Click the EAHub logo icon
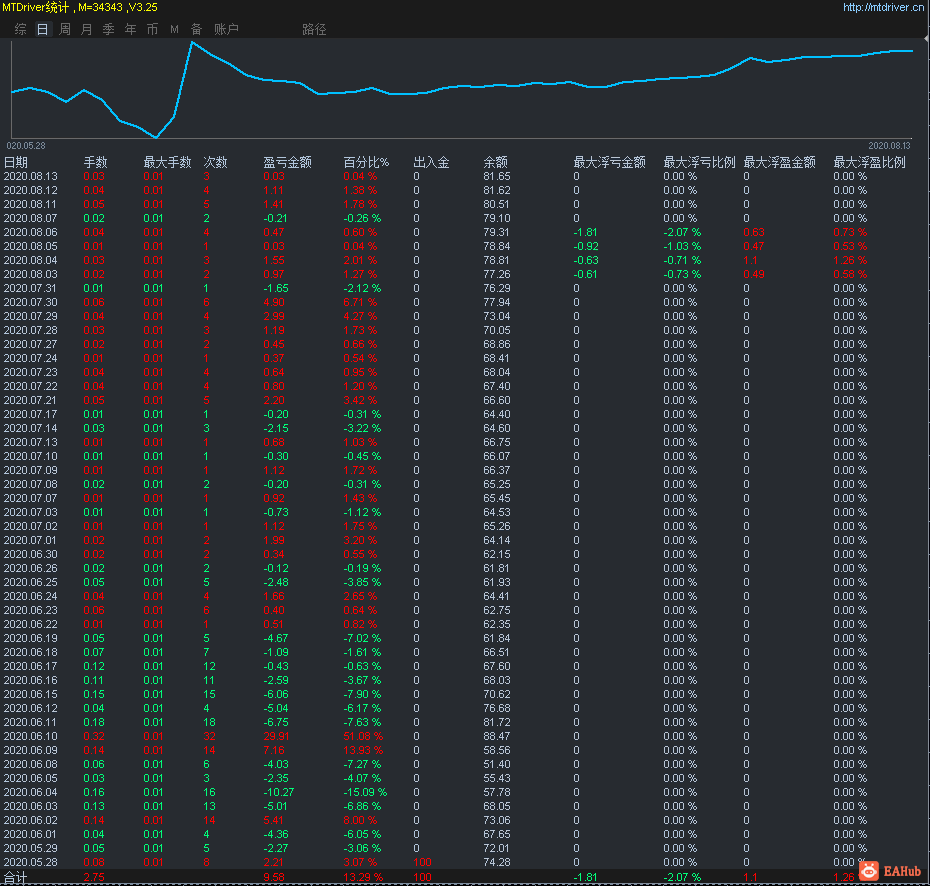Viewport: 930px width, 886px height. pyautogui.click(x=867, y=872)
